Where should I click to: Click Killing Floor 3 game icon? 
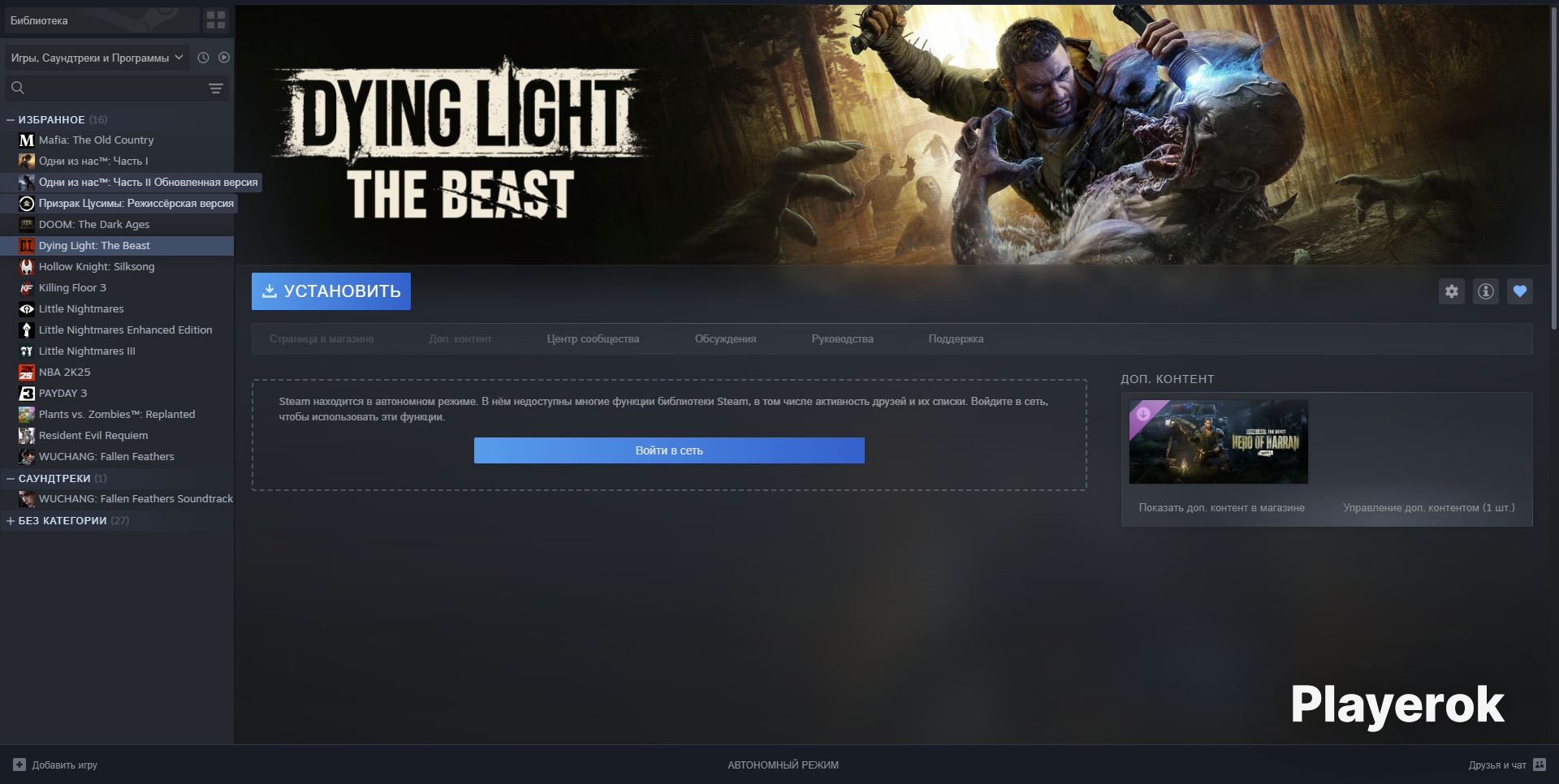(x=27, y=288)
